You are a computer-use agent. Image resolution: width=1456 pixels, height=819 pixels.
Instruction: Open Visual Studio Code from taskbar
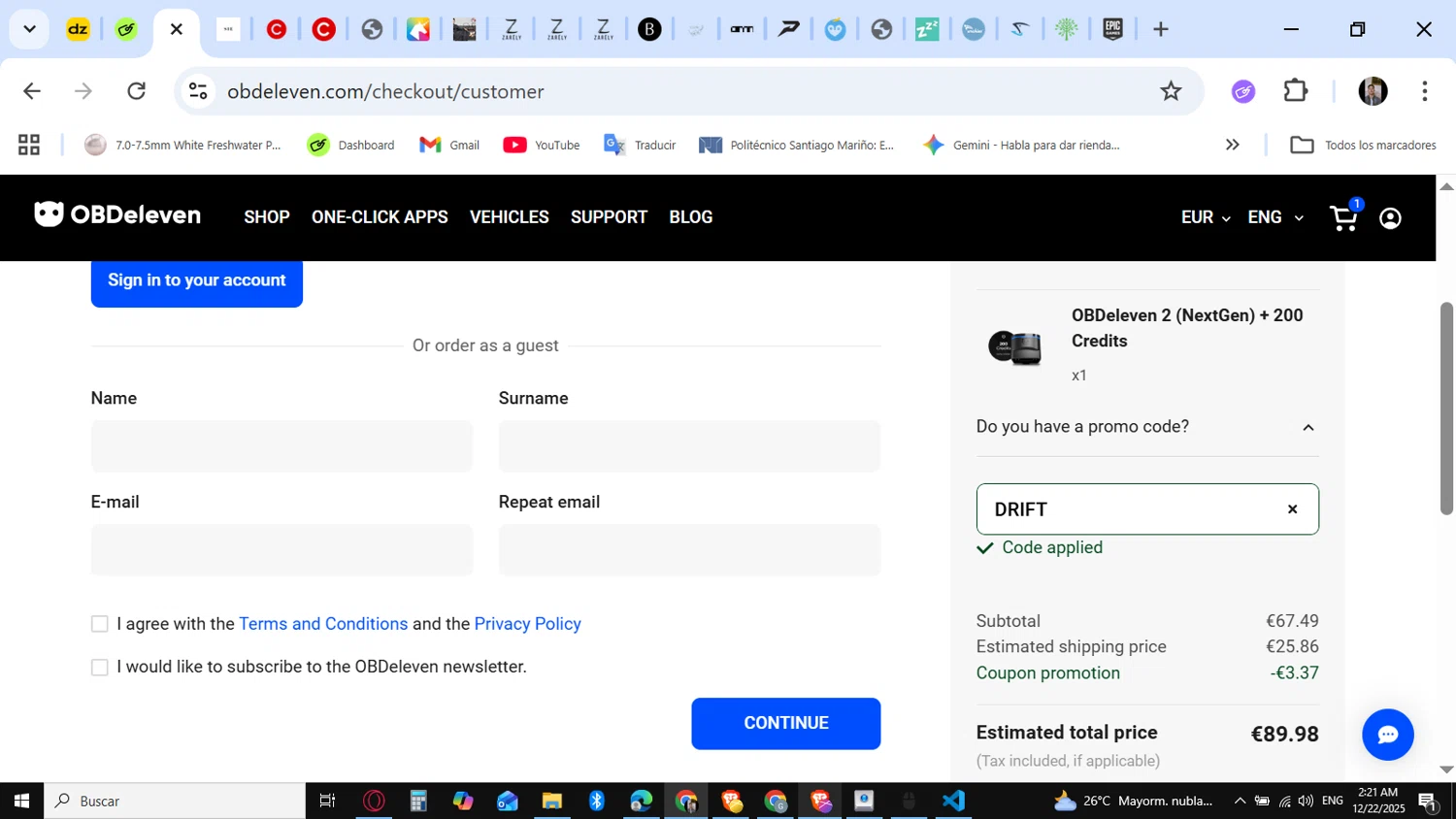tap(953, 801)
